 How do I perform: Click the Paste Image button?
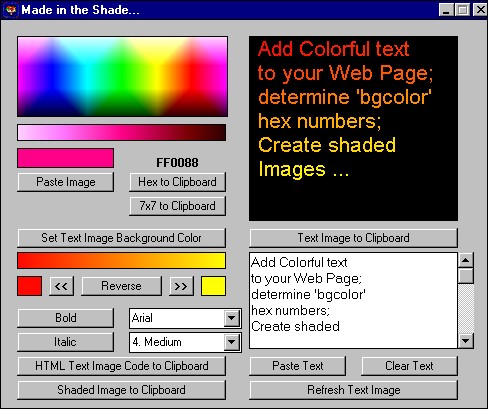coord(65,182)
